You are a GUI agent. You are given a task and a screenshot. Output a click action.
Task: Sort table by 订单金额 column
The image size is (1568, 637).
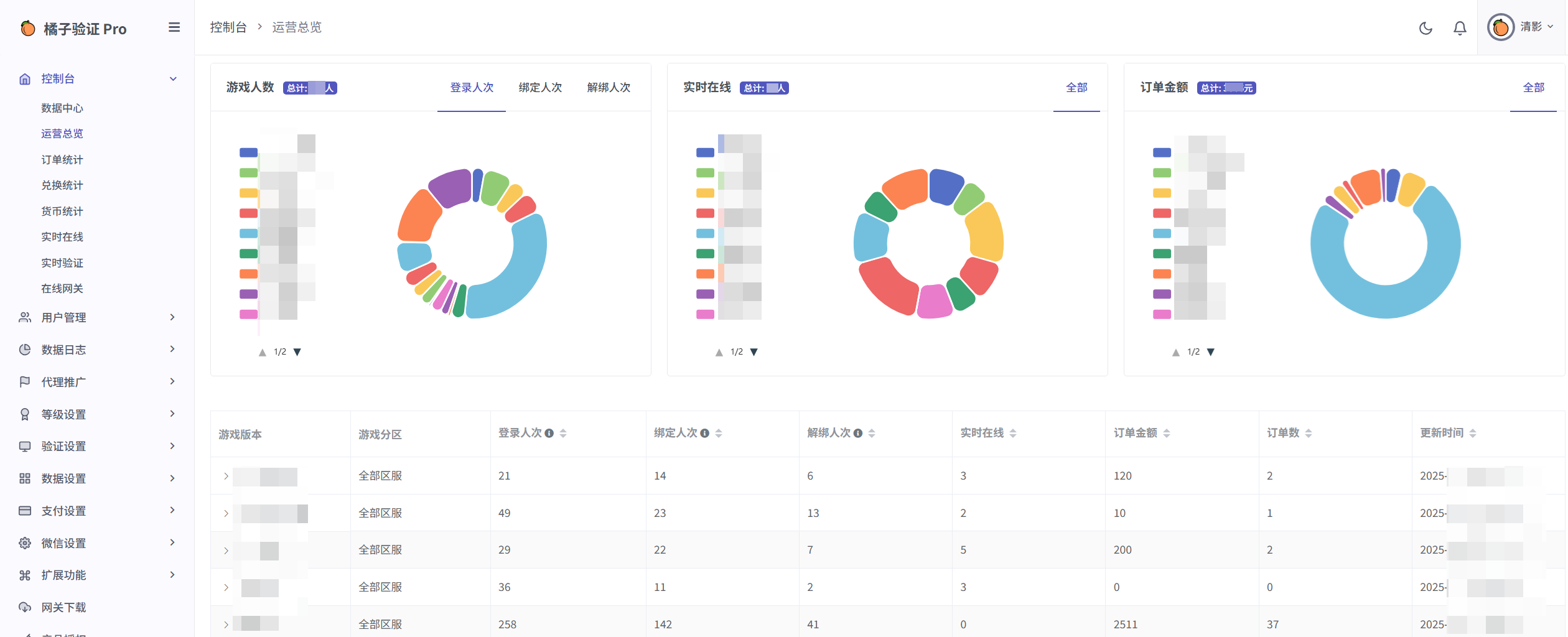click(1167, 433)
